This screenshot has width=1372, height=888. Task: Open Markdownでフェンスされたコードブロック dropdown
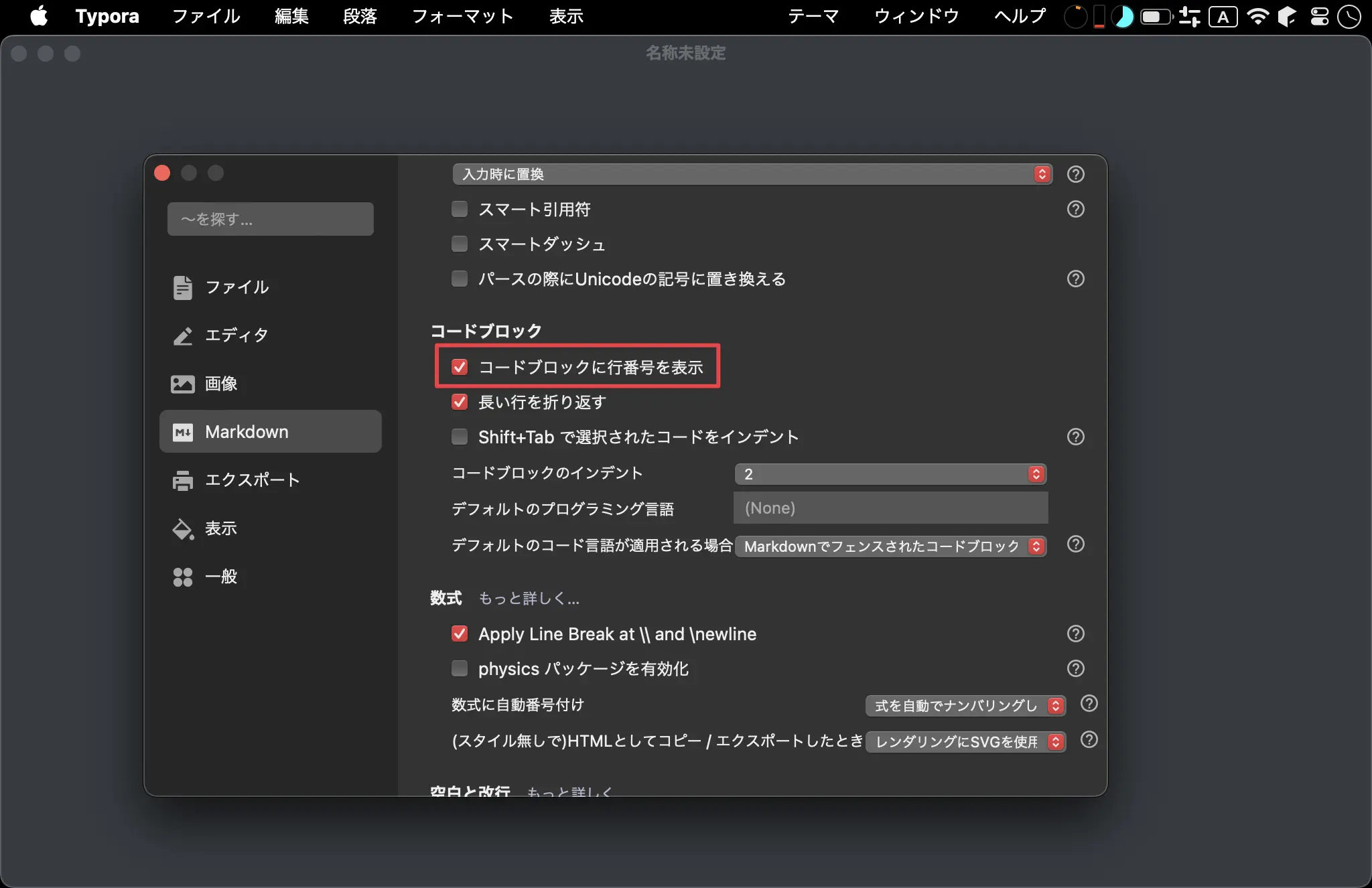(891, 546)
